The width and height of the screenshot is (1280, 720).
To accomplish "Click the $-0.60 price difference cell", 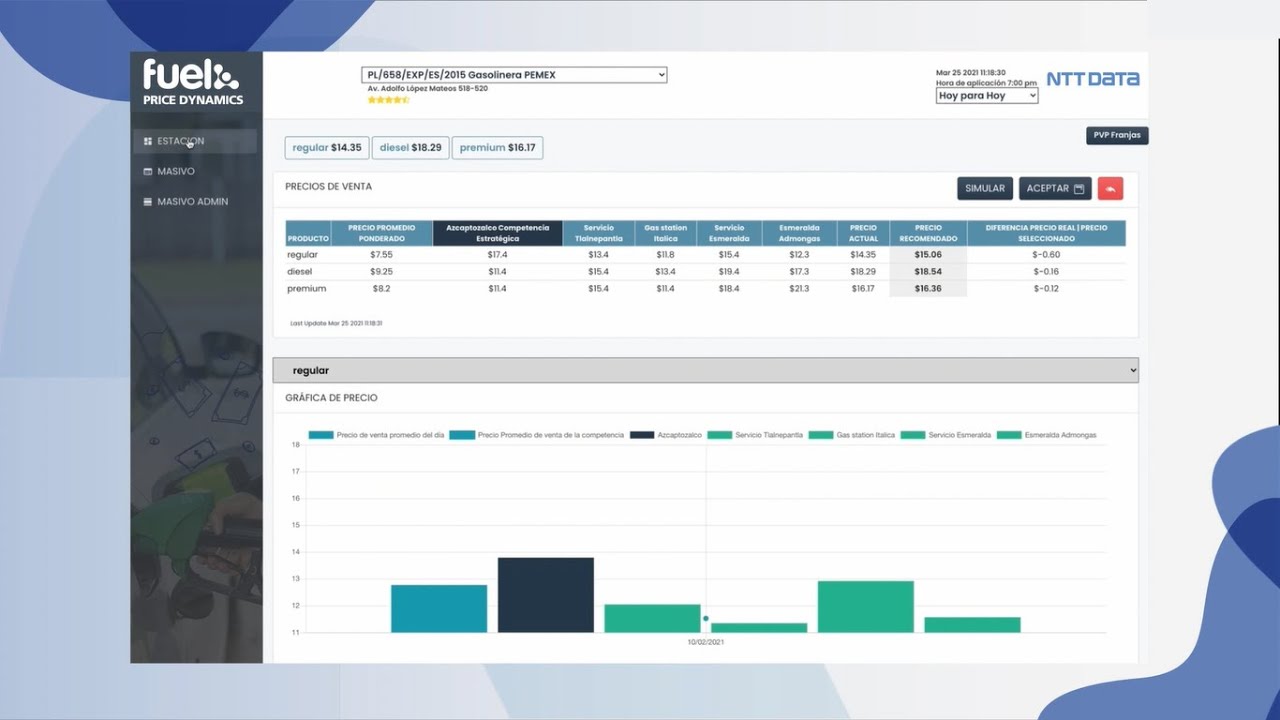I will pyautogui.click(x=1046, y=255).
